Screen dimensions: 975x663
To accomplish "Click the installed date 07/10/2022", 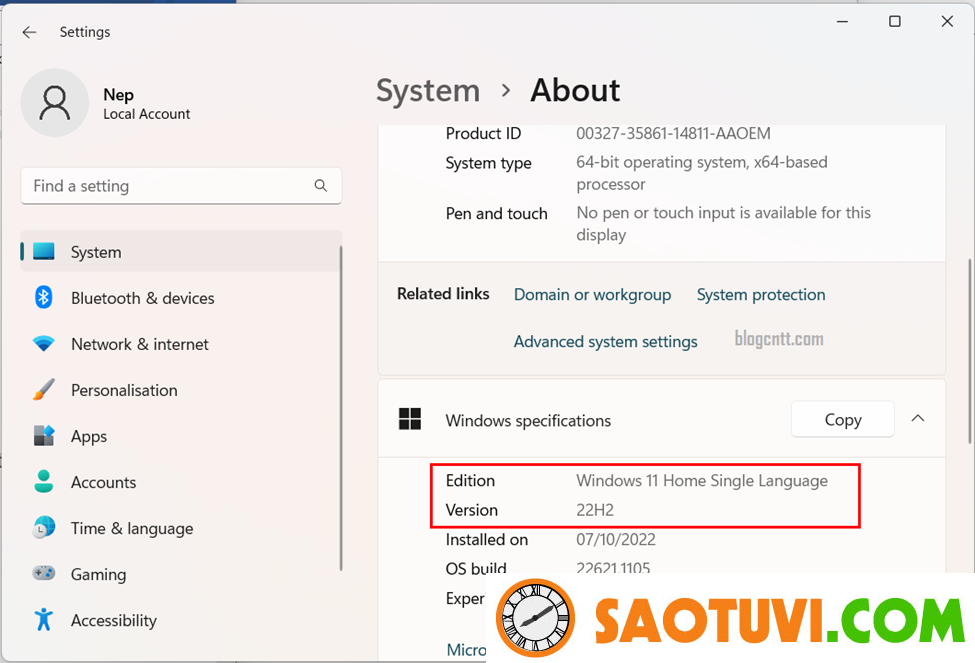I will pos(616,539).
